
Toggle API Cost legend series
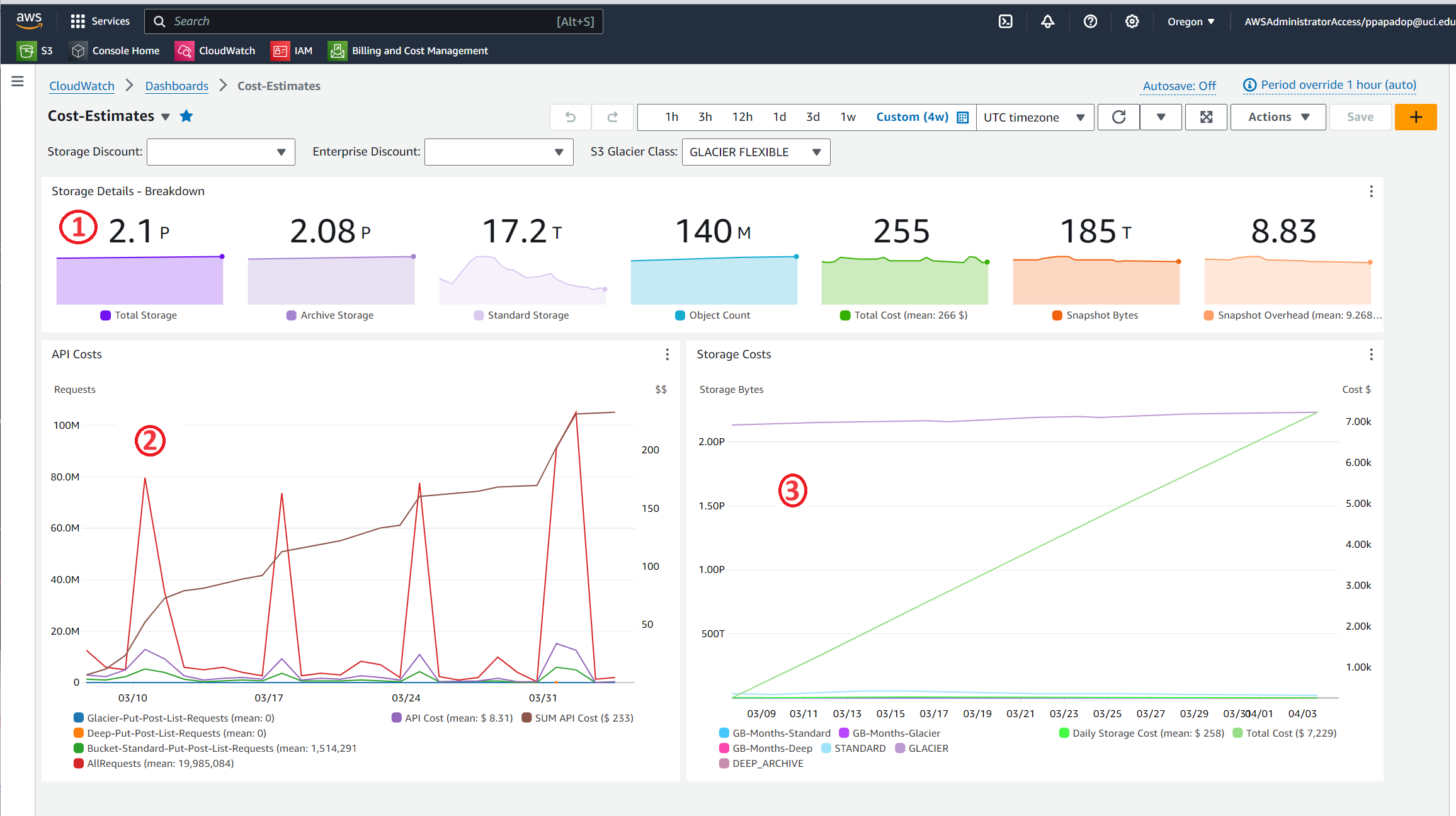pos(452,718)
